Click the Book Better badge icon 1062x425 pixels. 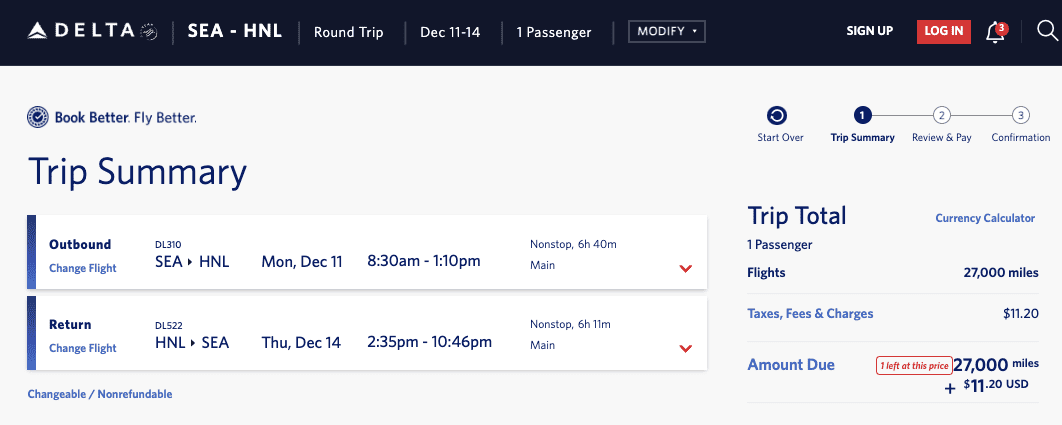(37, 117)
